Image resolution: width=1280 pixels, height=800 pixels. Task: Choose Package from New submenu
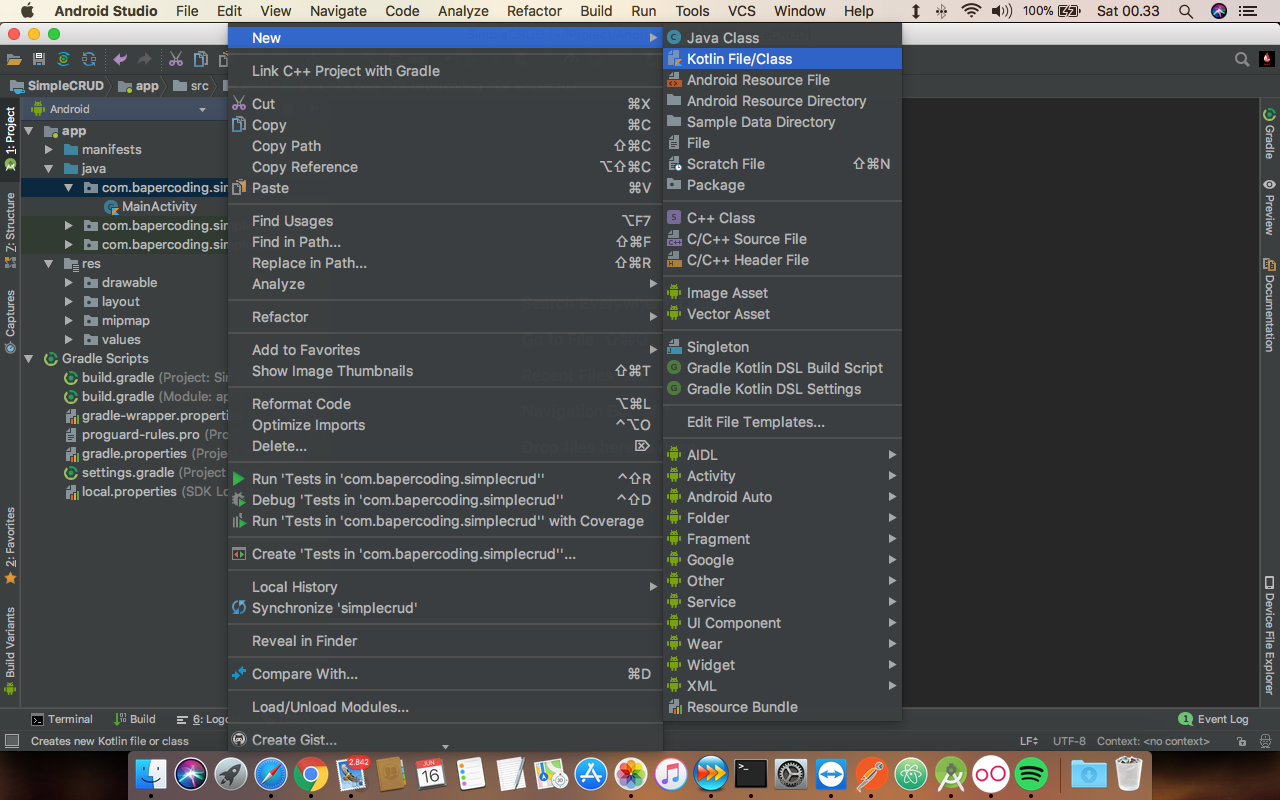click(782, 185)
